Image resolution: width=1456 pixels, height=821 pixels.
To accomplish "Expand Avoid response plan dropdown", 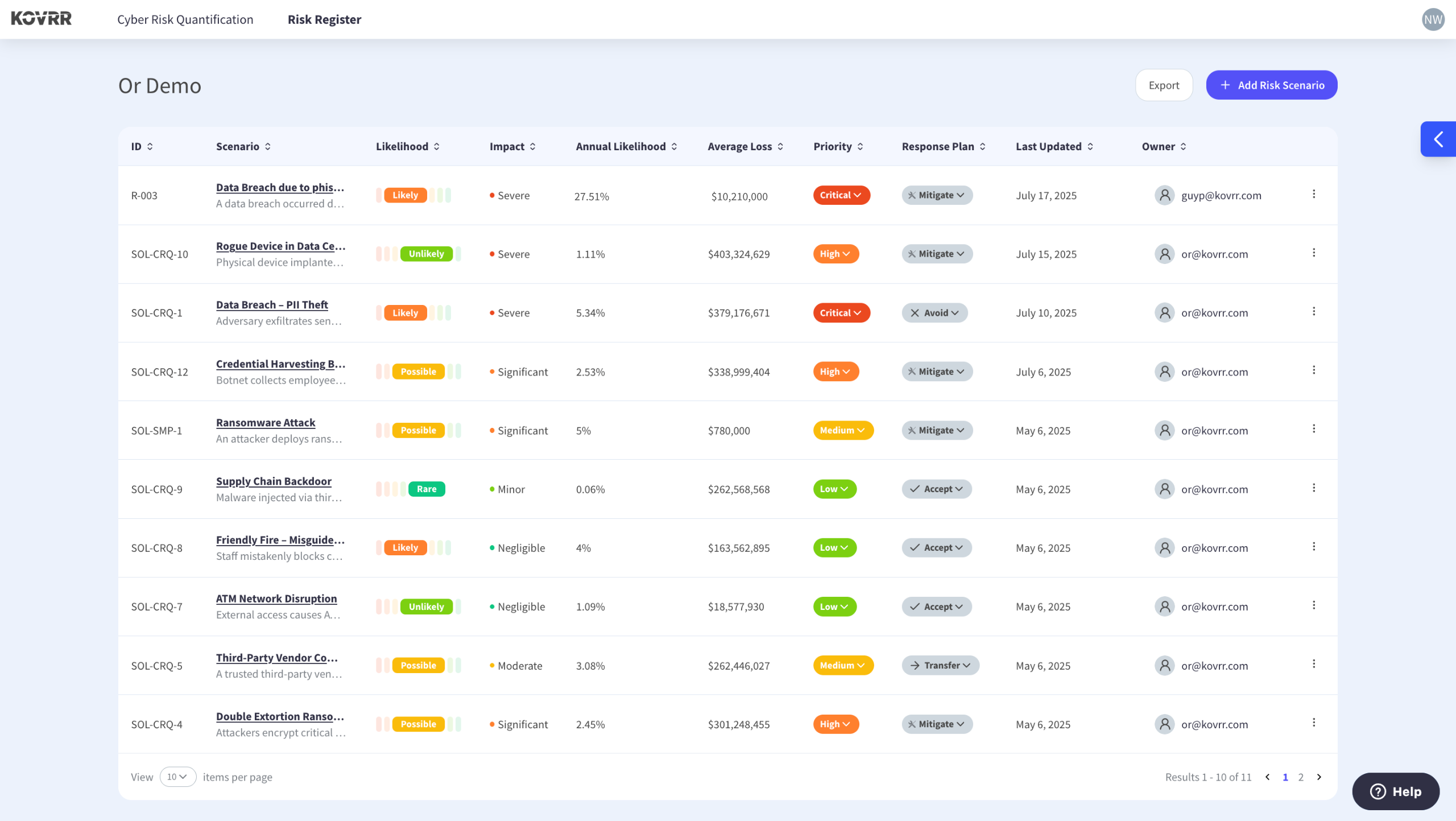I will [x=934, y=313].
